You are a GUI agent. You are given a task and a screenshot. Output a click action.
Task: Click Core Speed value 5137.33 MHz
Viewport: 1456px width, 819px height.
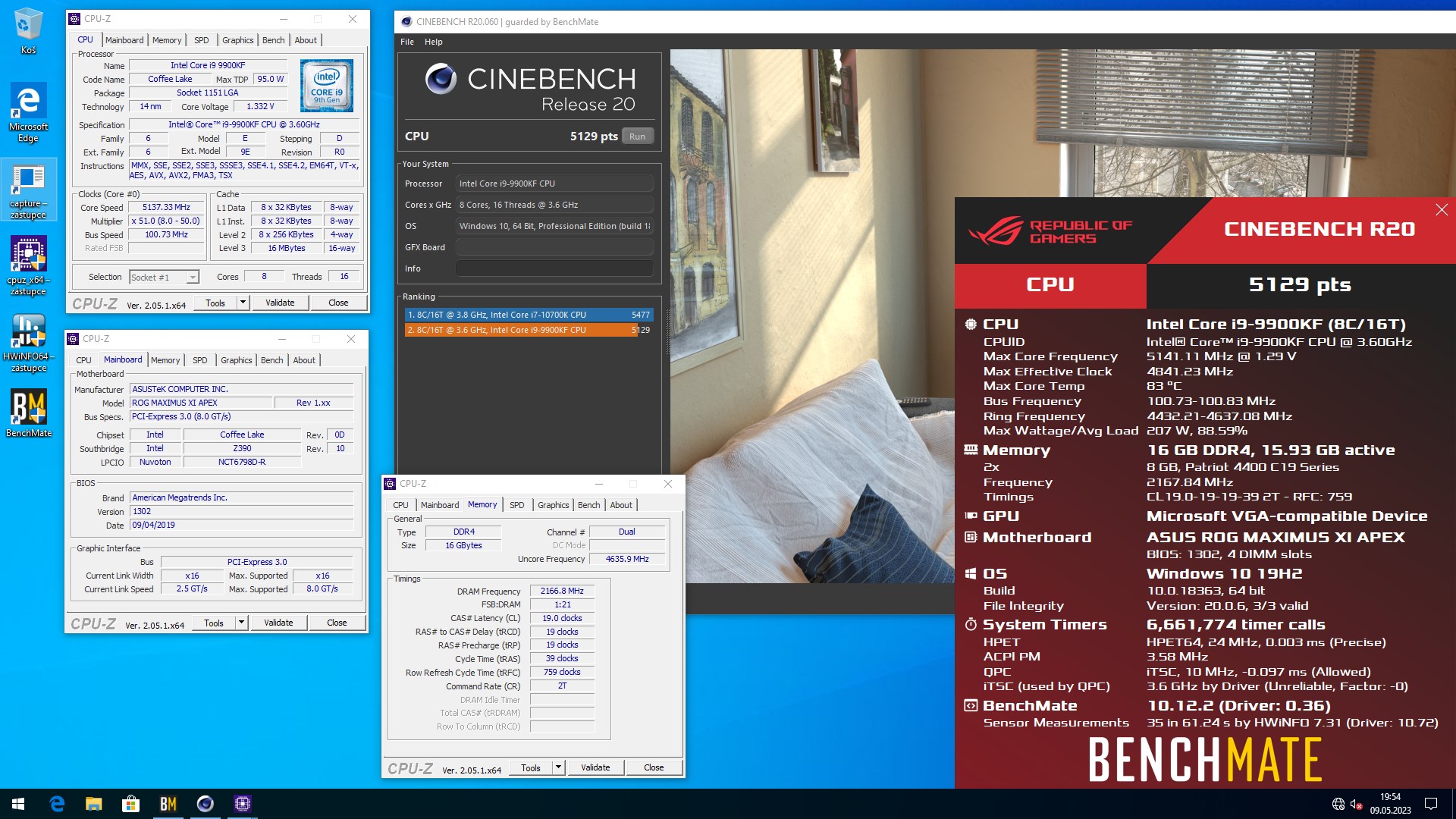[x=166, y=207]
